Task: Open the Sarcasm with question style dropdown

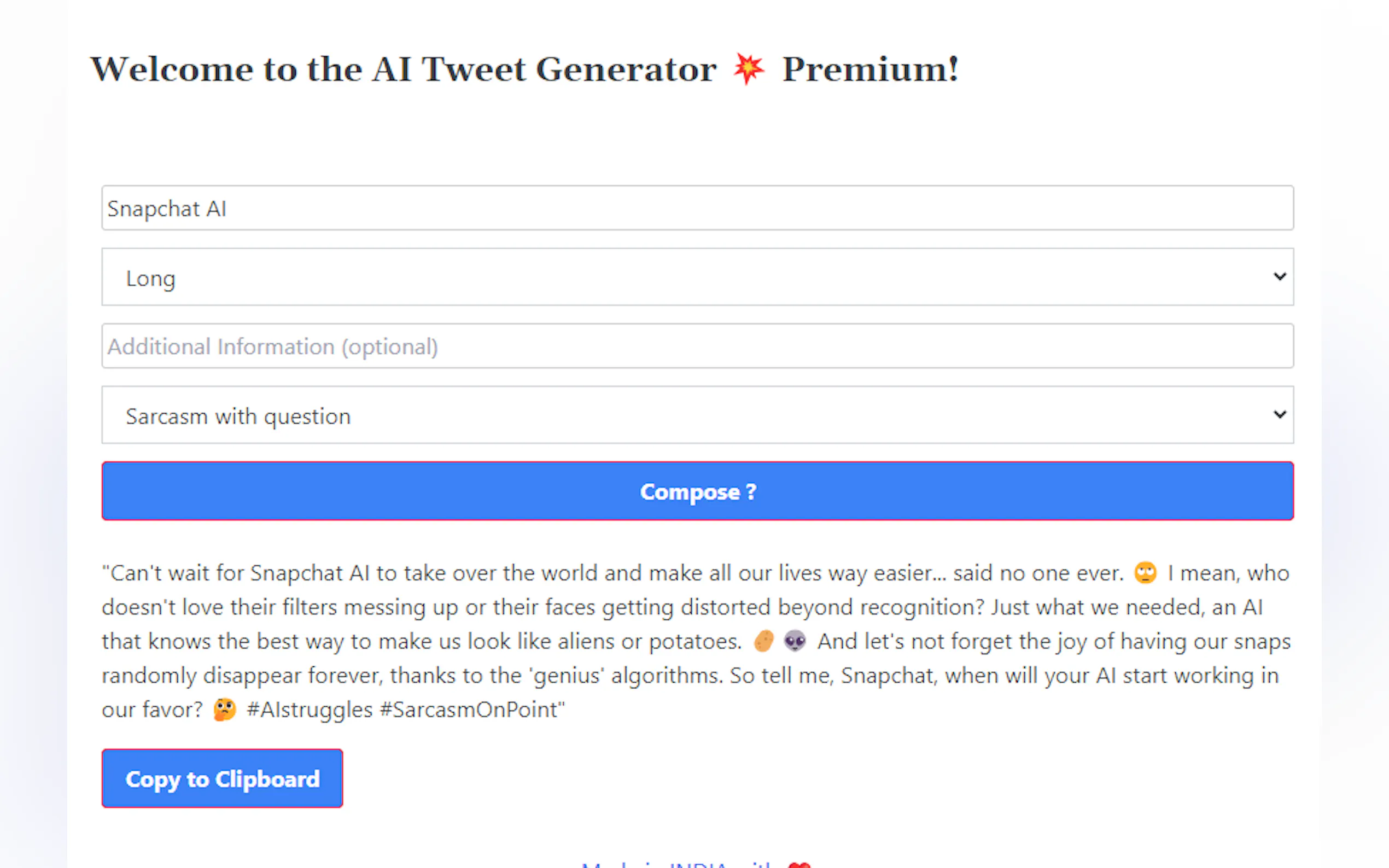Action: [697, 415]
